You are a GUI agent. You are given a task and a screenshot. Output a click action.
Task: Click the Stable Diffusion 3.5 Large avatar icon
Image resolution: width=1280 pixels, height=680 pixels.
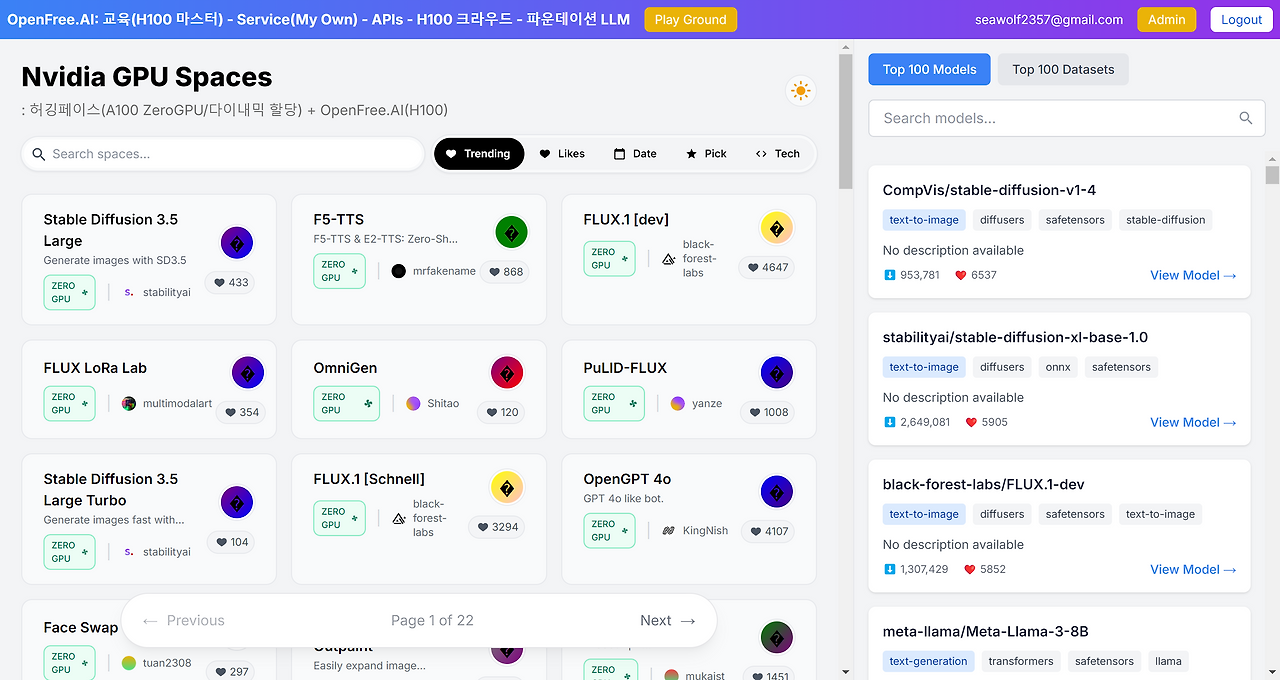point(237,243)
